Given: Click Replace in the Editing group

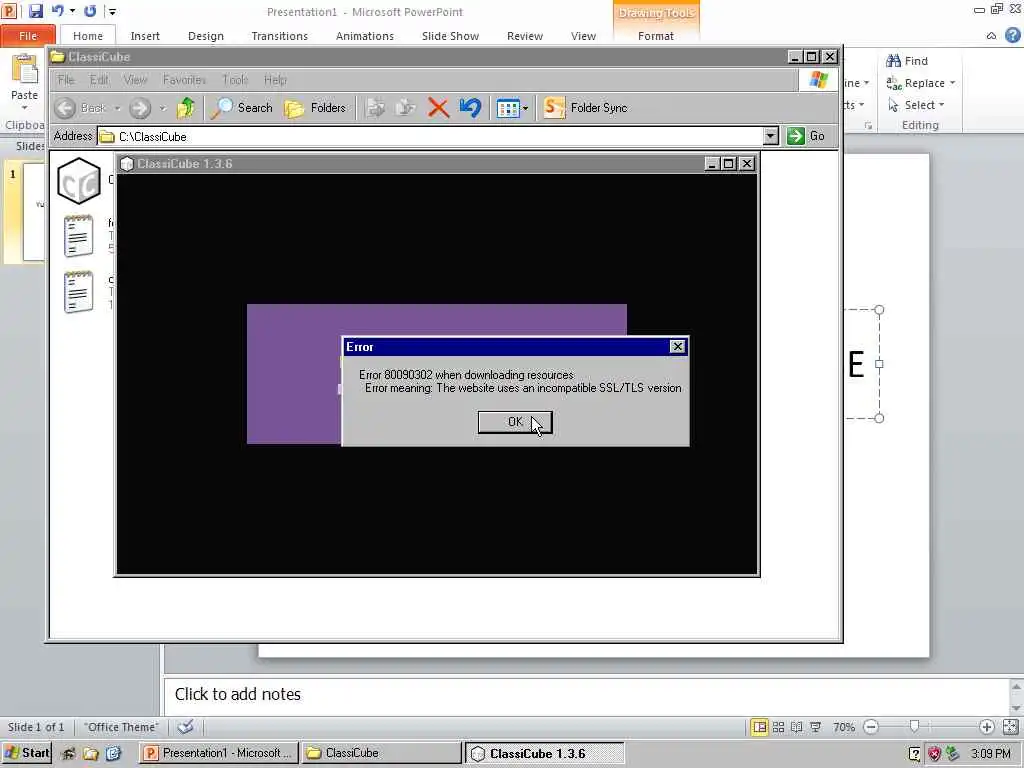Looking at the screenshot, I should pos(915,83).
